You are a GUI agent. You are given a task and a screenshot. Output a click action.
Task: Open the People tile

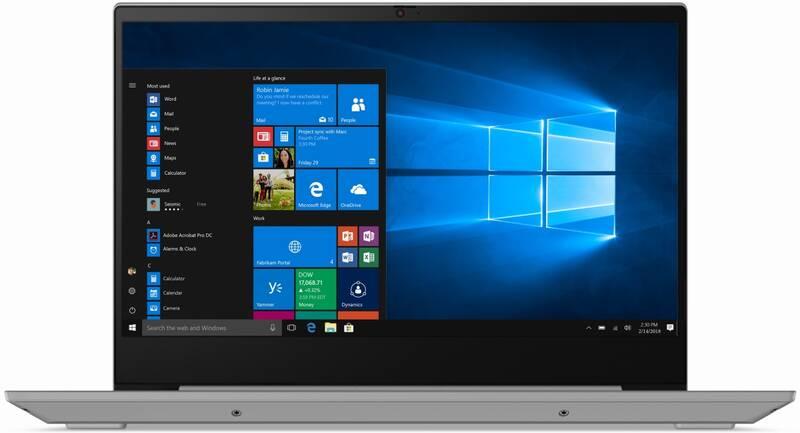pyautogui.click(x=358, y=105)
